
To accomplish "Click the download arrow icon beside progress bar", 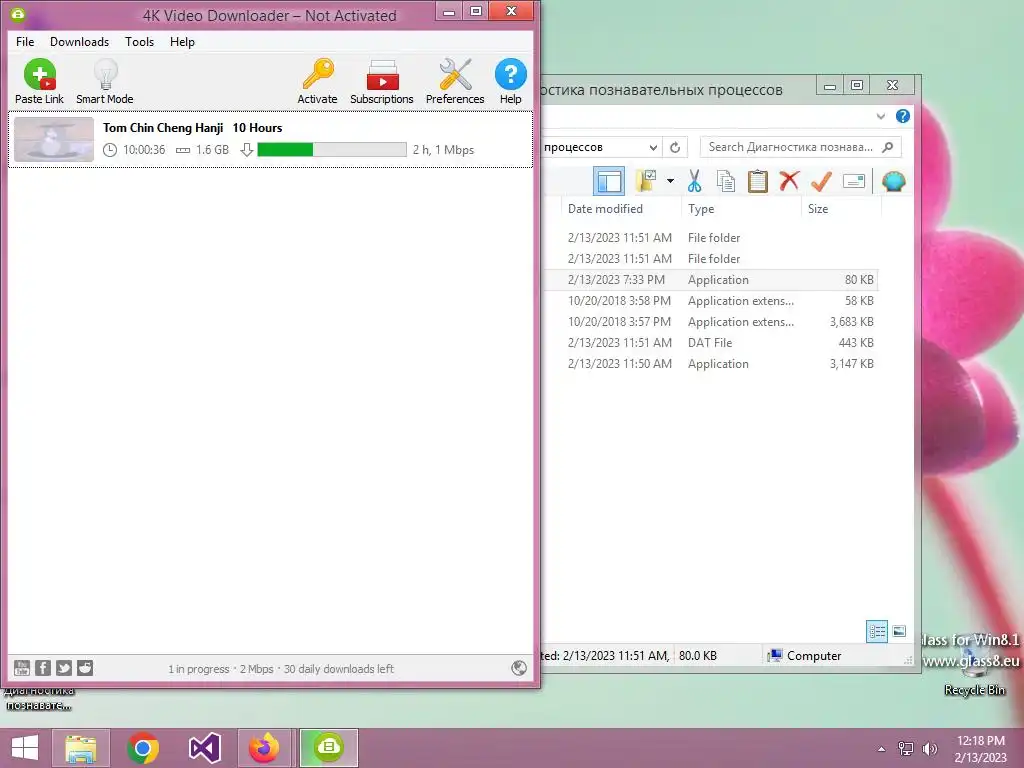I will click(246, 150).
